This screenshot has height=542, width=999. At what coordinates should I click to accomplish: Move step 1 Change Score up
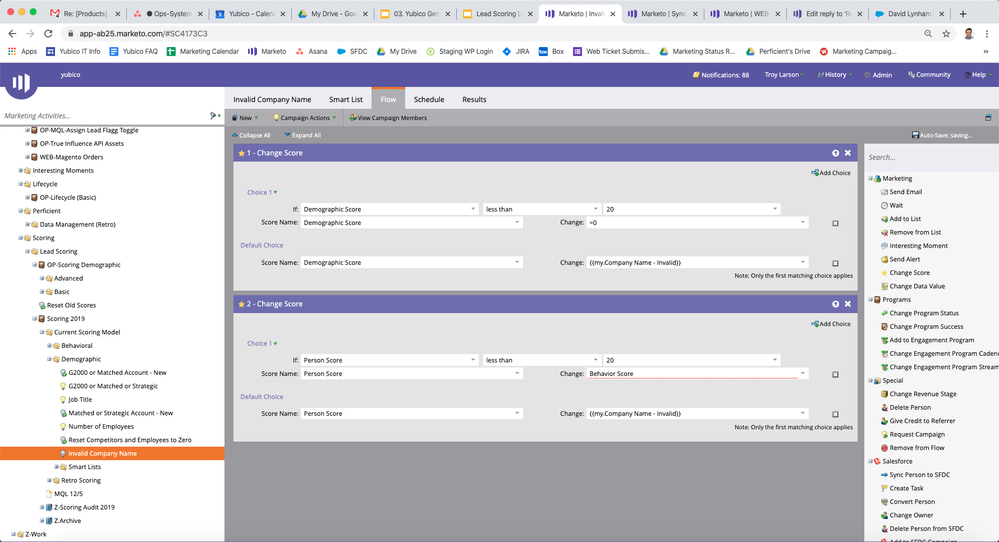point(835,153)
